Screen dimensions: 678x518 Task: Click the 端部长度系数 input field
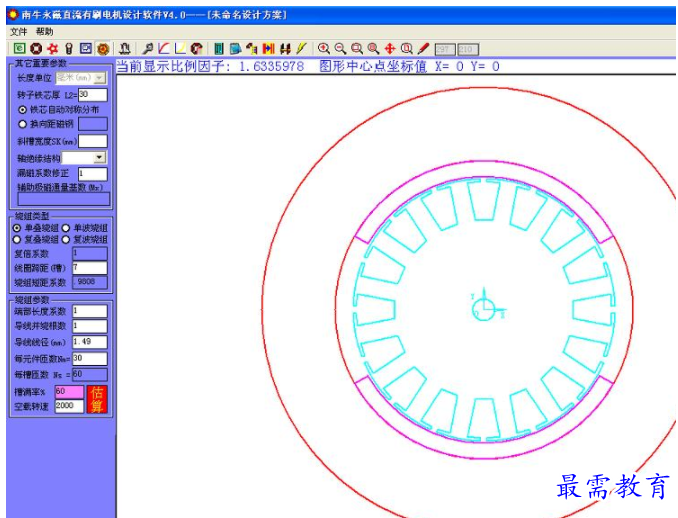click(x=90, y=311)
